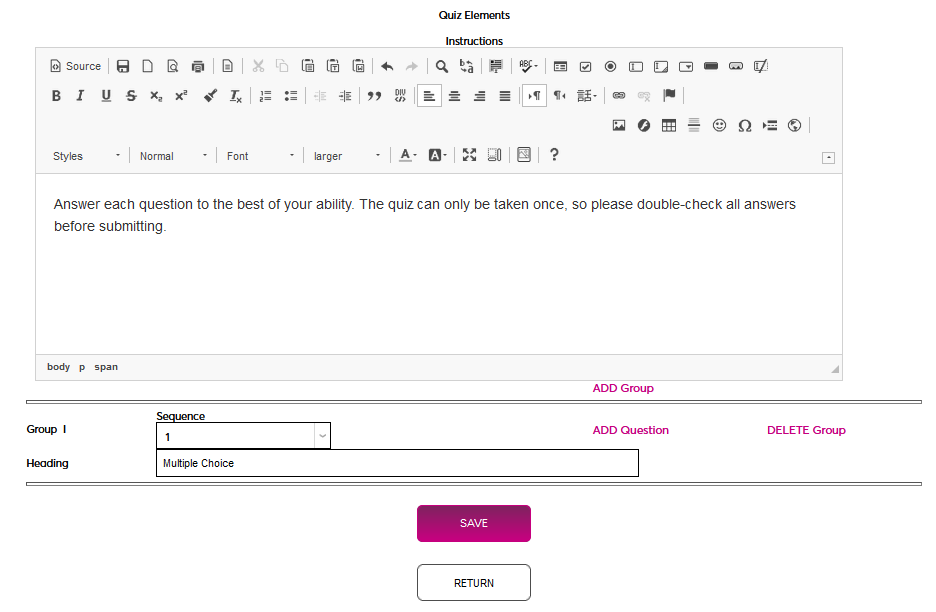Screen dimensions: 936x612
Task: Open the special character Omega tool
Action: click(x=744, y=126)
